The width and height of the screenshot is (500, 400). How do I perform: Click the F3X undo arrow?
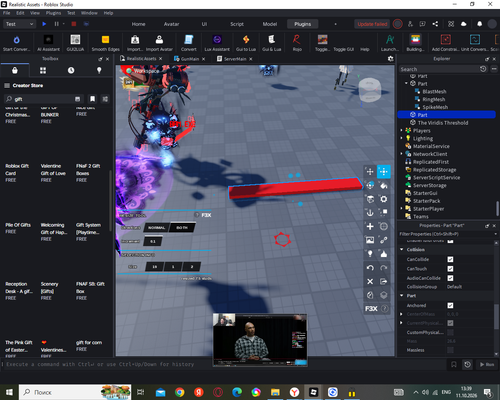370,268
